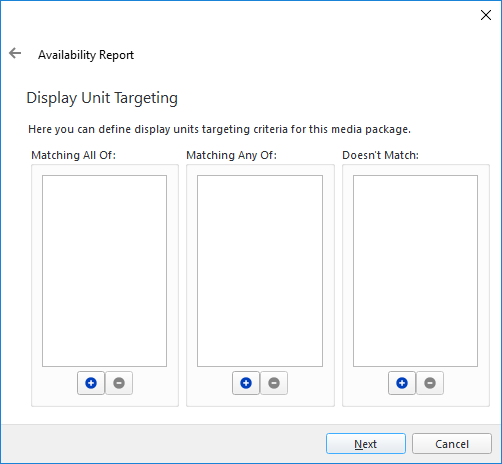The image size is (502, 464).
Task: Click the Matching Any Of label
Action: [232, 155]
